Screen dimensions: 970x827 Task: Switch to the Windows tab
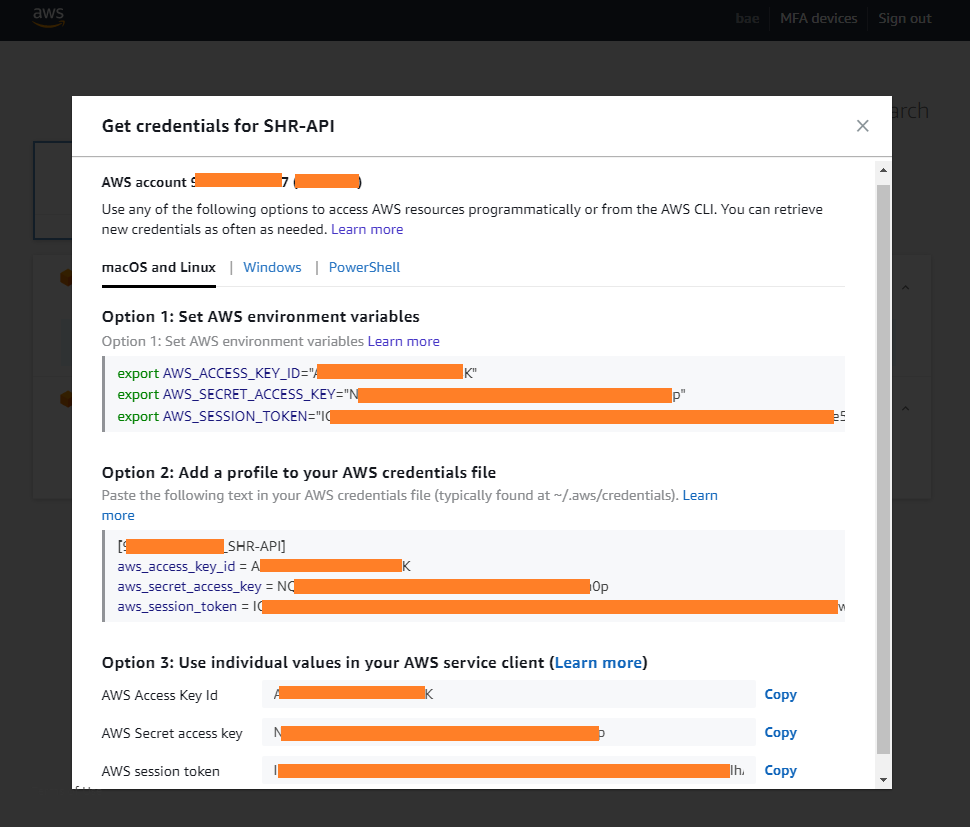(x=272, y=267)
